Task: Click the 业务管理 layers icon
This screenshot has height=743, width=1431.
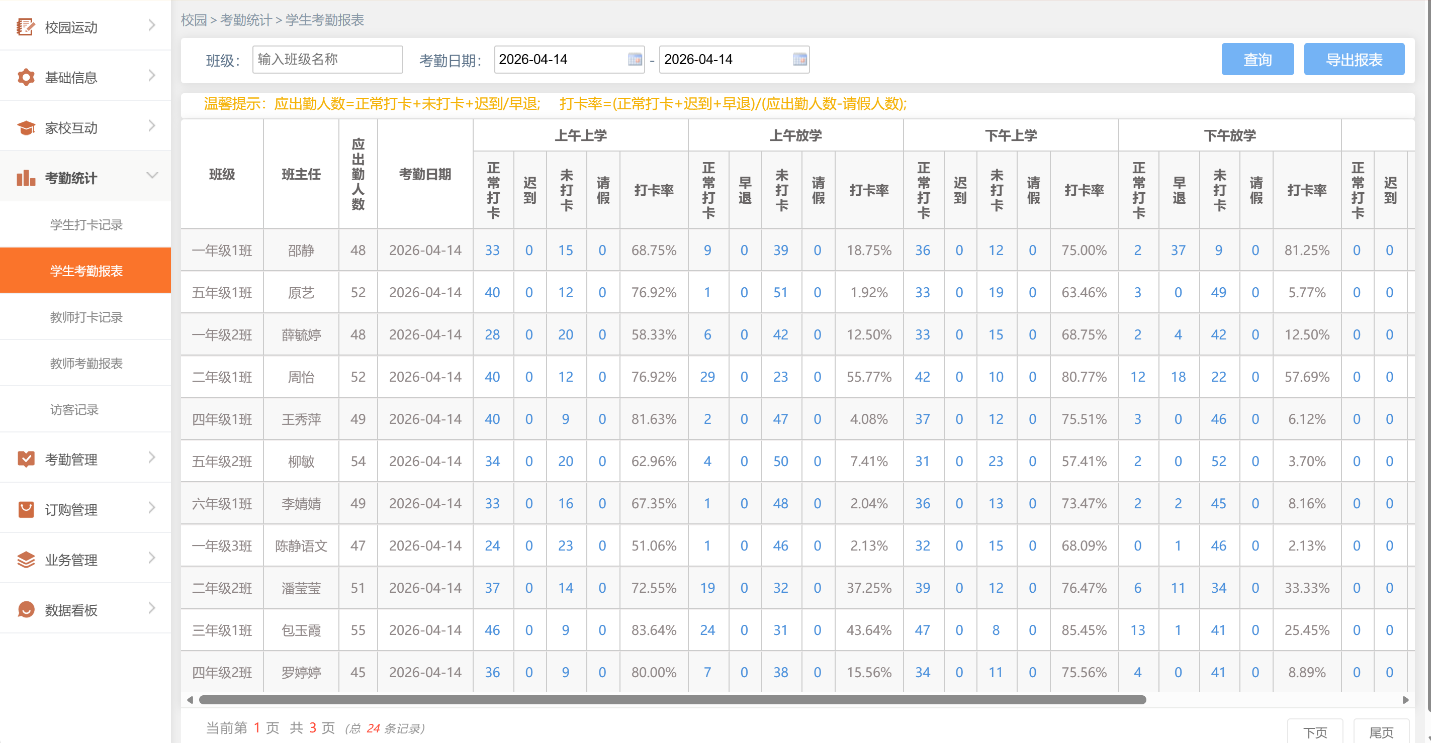Action: click(x=26, y=560)
